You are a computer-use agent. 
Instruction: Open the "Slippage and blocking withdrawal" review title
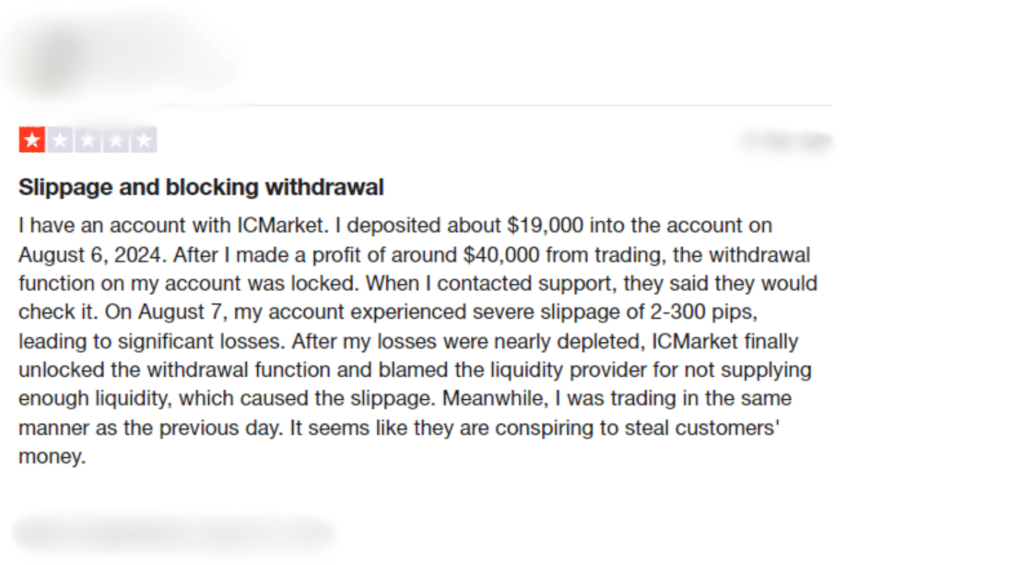[x=201, y=187]
